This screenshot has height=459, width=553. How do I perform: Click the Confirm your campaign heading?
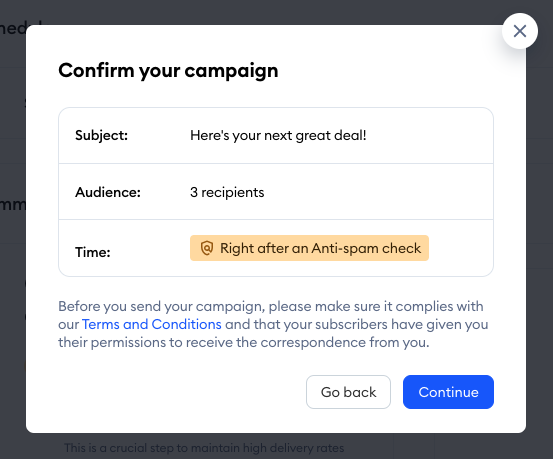168,71
